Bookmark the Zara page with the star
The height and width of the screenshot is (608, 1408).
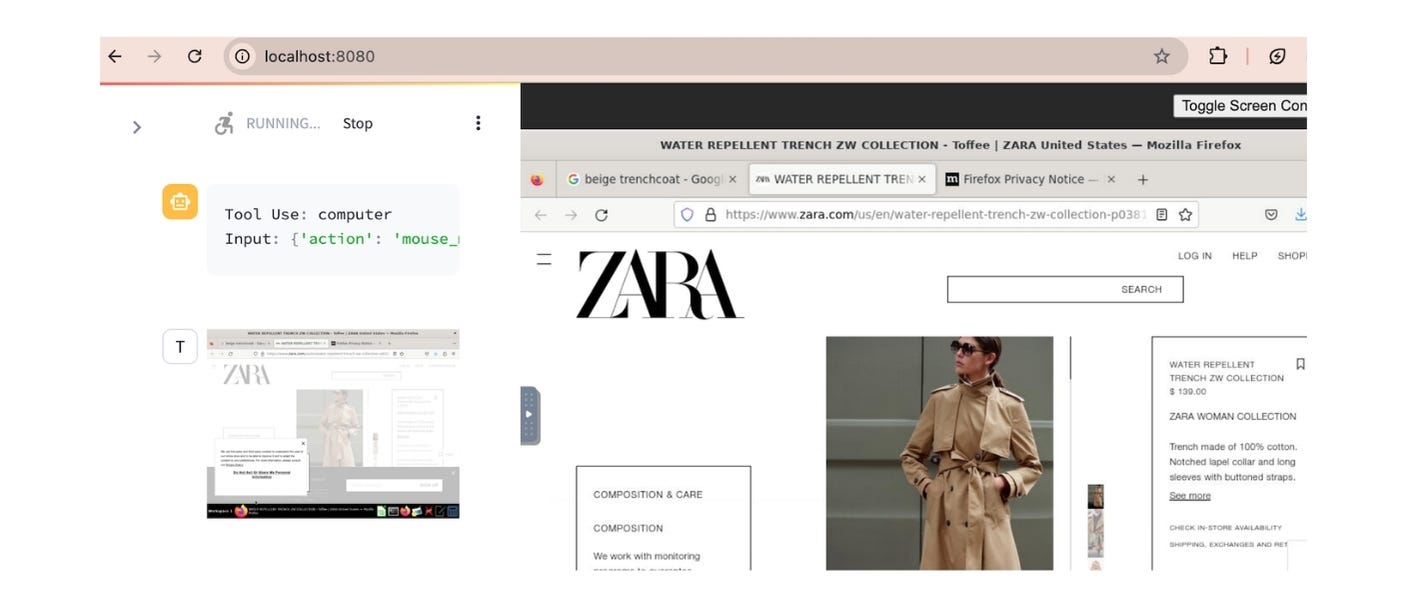(1185, 214)
